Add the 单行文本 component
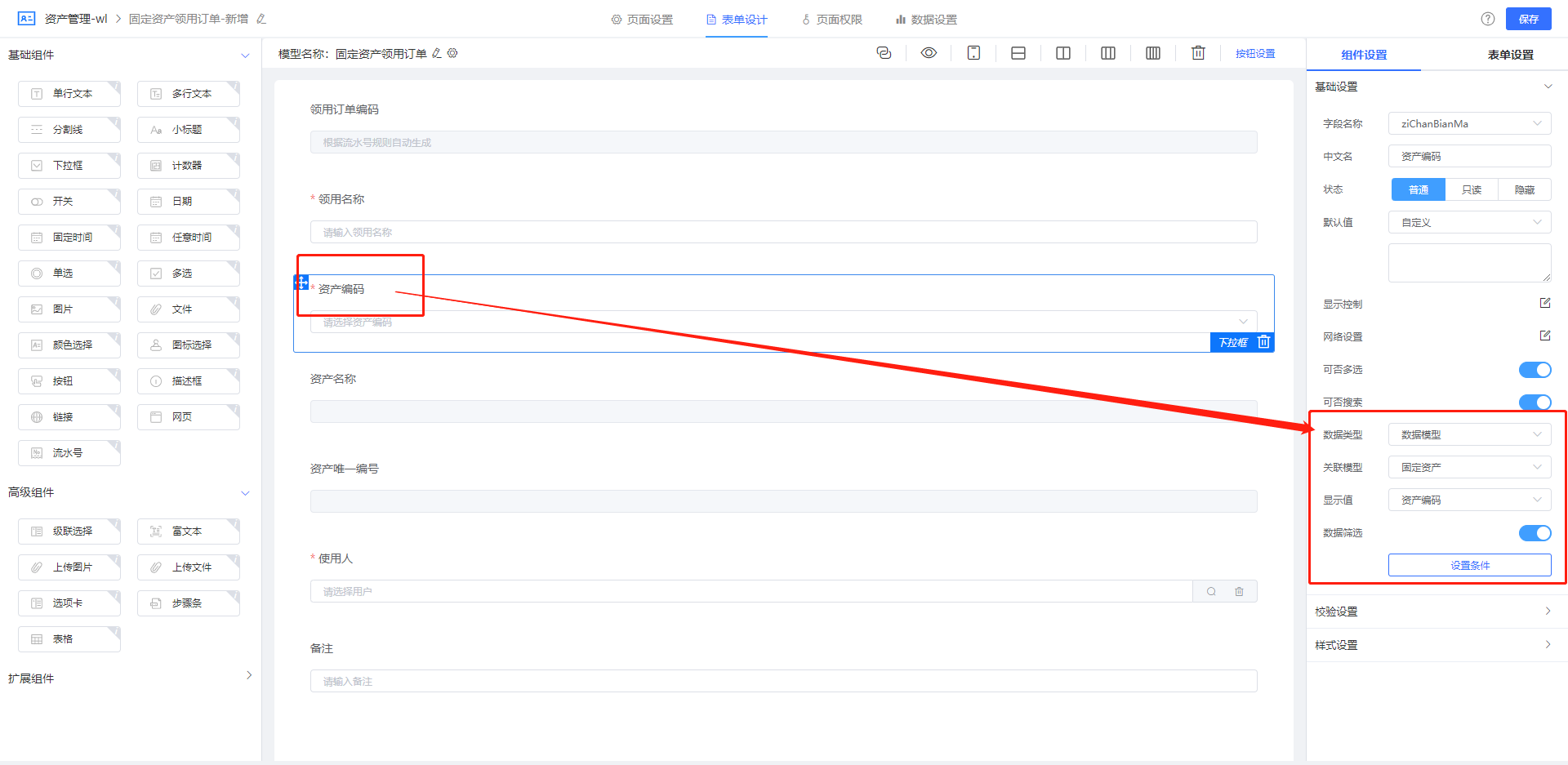Screen dimensions: 1568x765 point(69,94)
